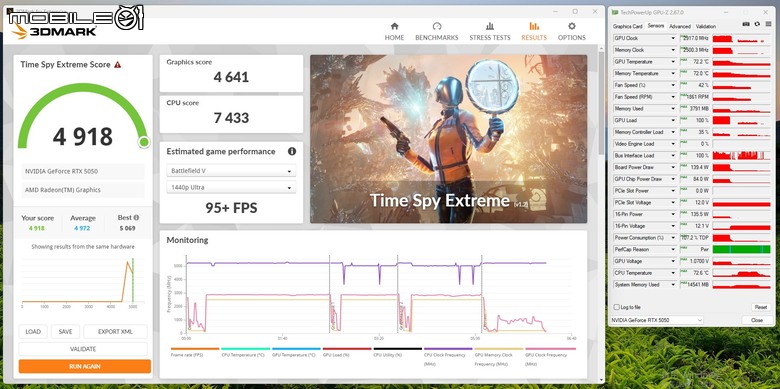Viewport: 780px width, 389px height.
Task: Open the GPU-Z hamburger menu icon
Action: point(768,24)
